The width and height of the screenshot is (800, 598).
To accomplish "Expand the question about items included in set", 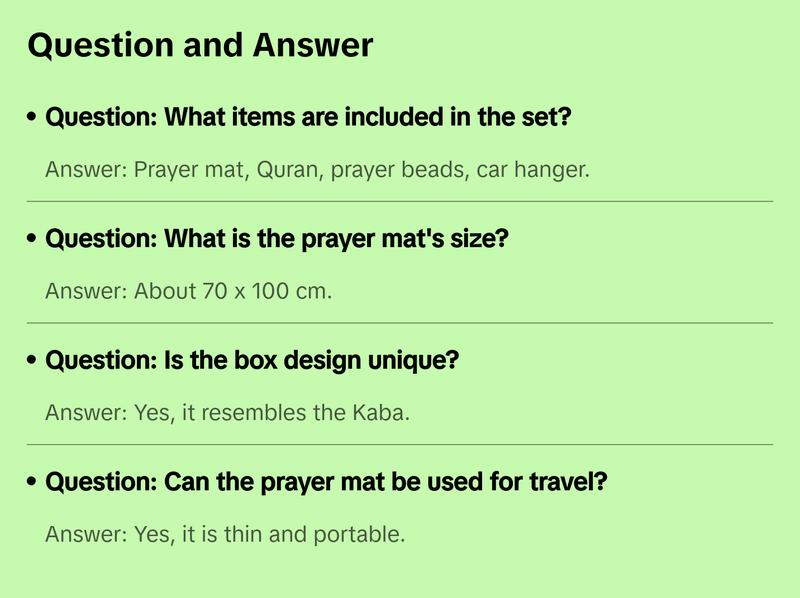I will [308, 118].
